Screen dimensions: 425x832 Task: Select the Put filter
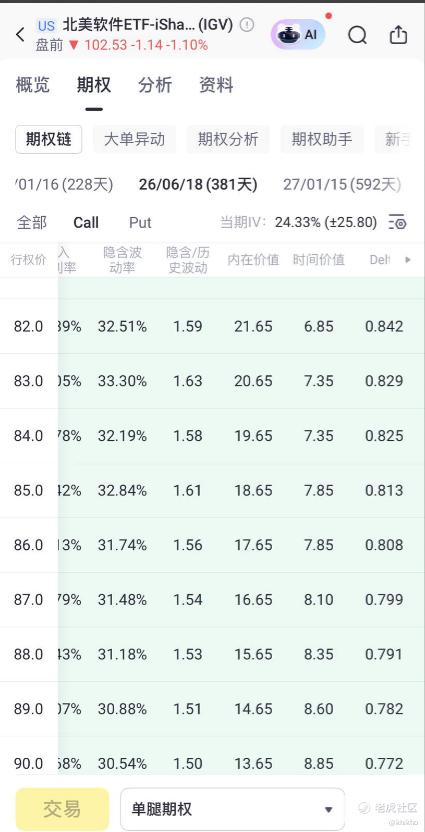[140, 222]
